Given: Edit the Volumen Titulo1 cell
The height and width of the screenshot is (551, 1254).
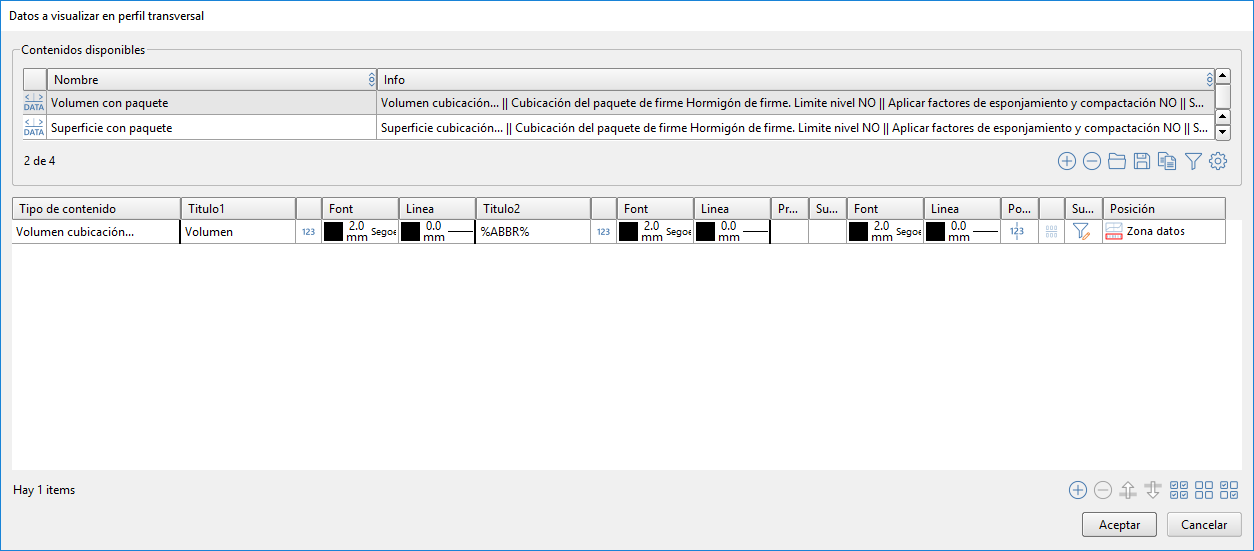Looking at the screenshot, I should [x=238, y=231].
